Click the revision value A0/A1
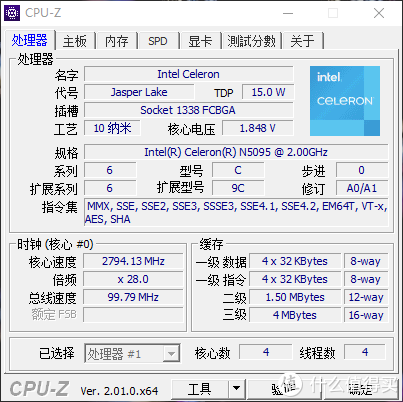403x402 pixels. click(x=362, y=188)
